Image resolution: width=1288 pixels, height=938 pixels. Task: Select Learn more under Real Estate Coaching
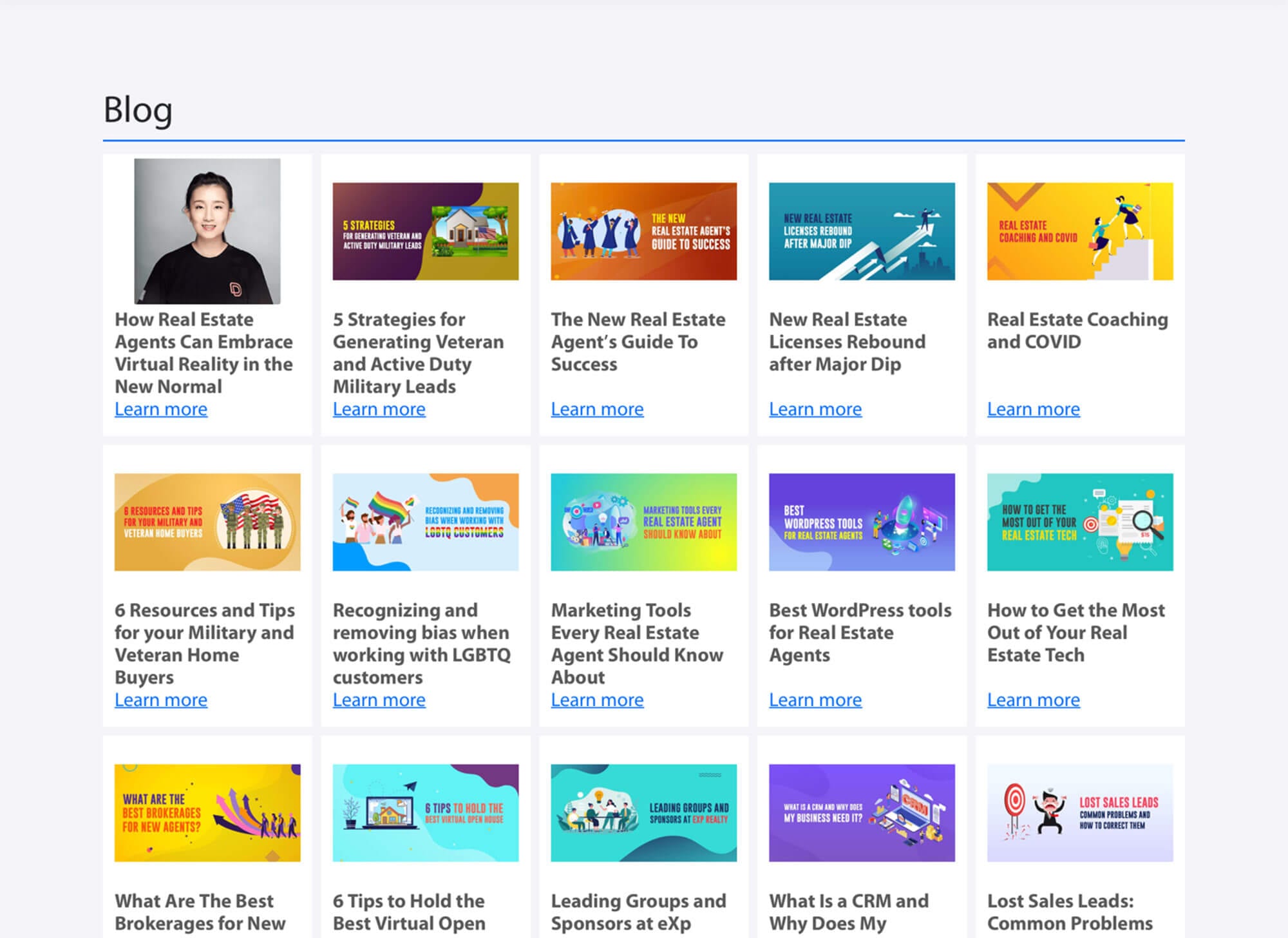[x=1034, y=409]
